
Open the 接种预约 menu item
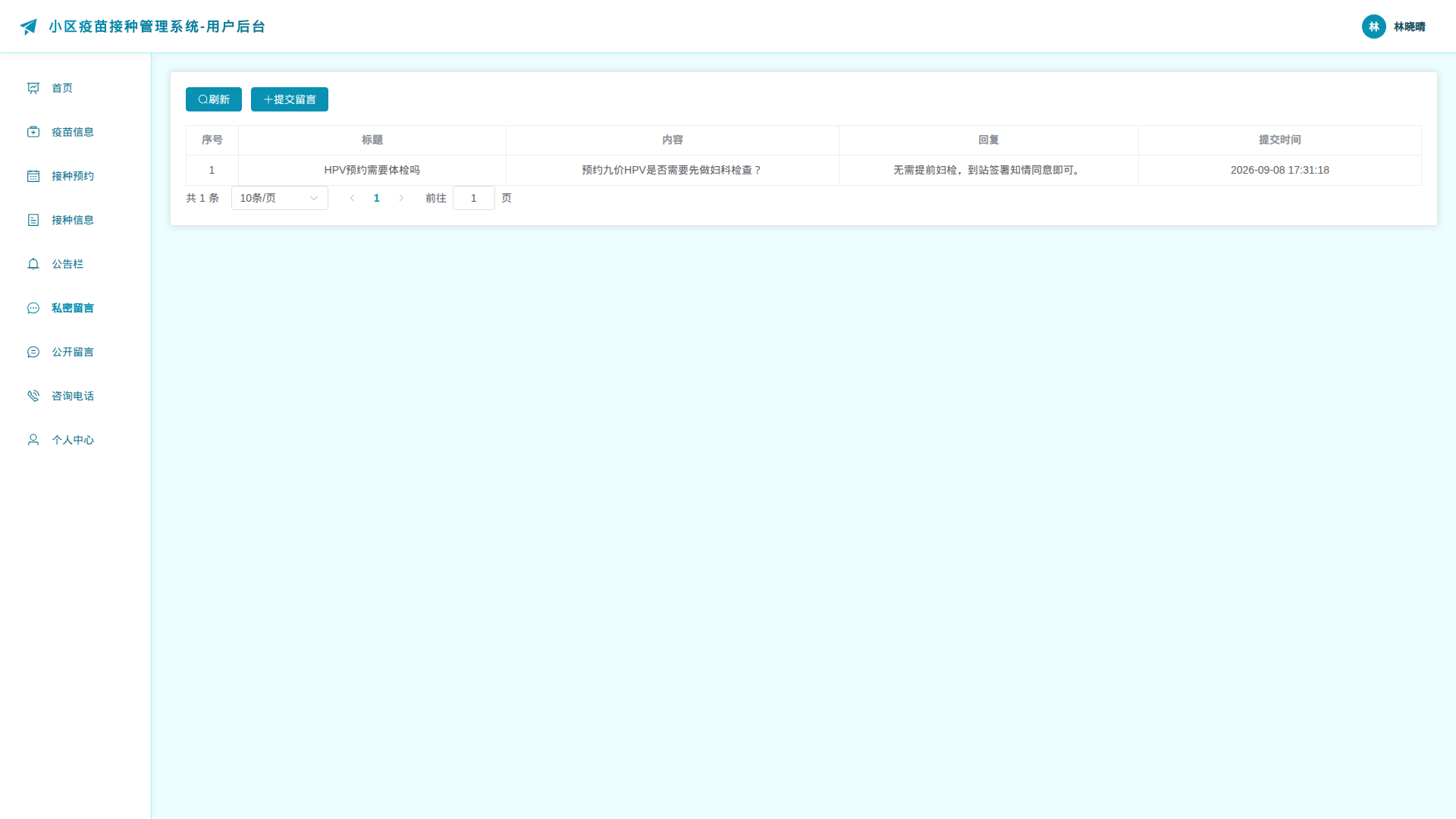click(76, 176)
